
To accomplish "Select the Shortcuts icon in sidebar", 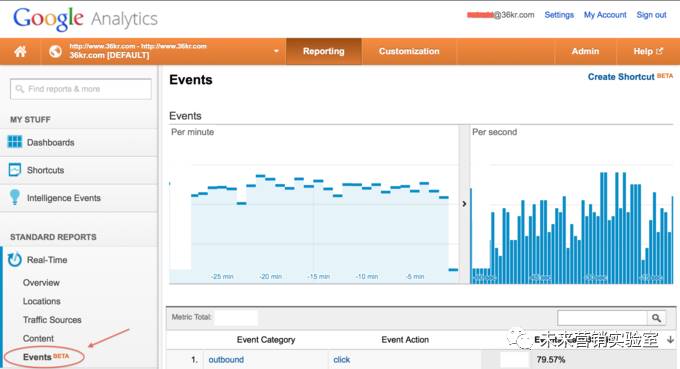I will tap(15, 170).
